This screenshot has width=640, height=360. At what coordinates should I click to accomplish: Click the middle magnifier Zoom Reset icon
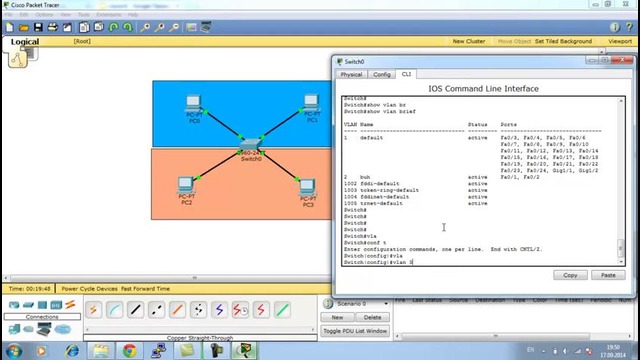160,27
